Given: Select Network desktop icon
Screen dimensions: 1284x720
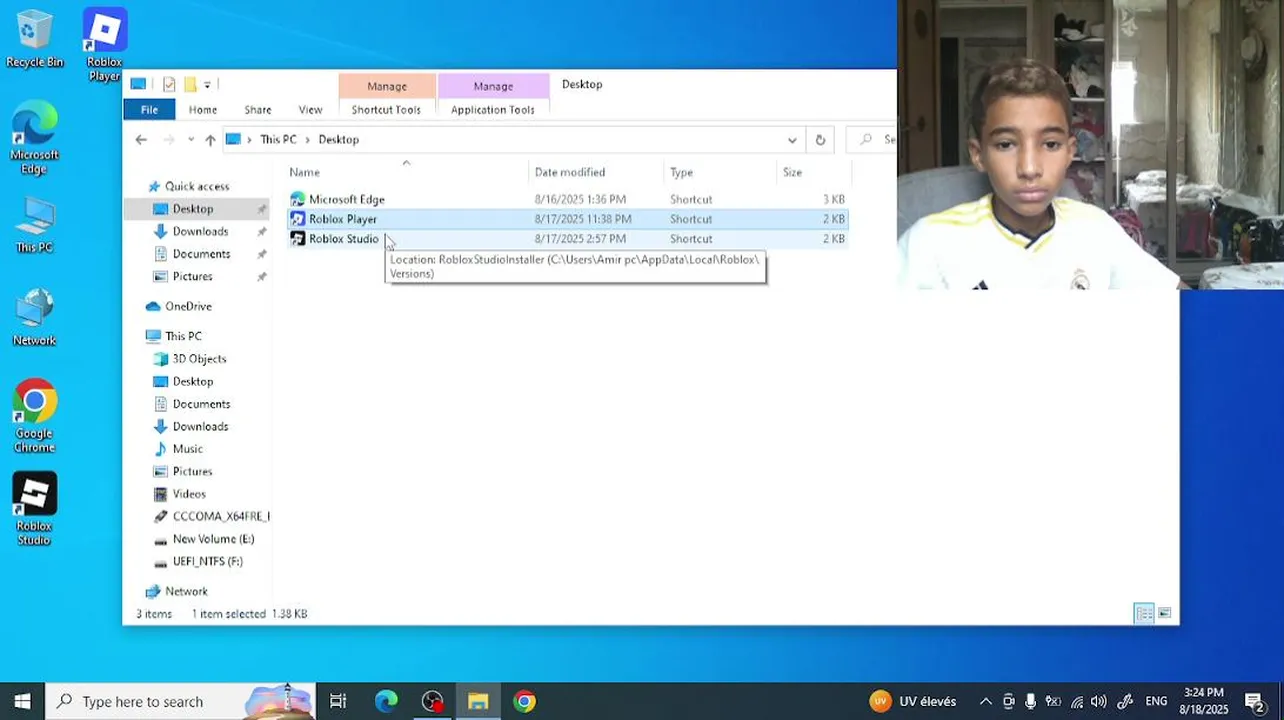Looking at the screenshot, I should pos(34,318).
